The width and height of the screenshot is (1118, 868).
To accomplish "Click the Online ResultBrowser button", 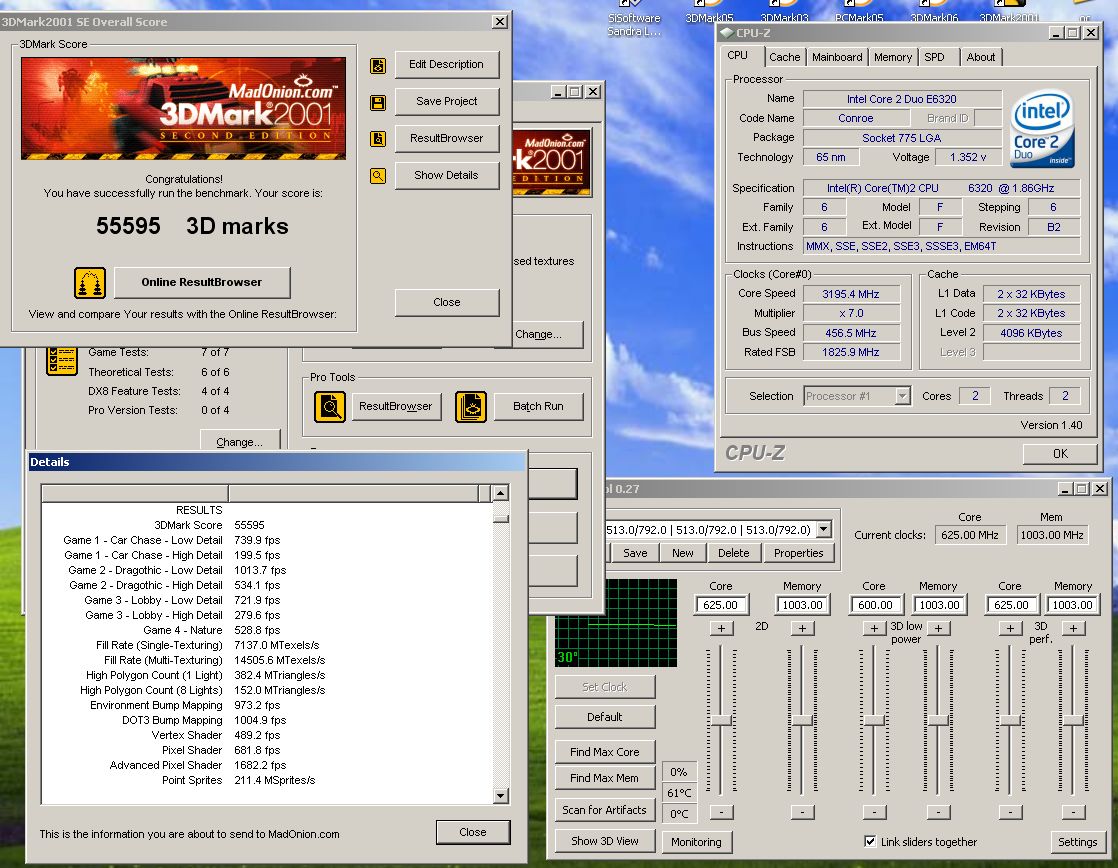I will pos(202,282).
